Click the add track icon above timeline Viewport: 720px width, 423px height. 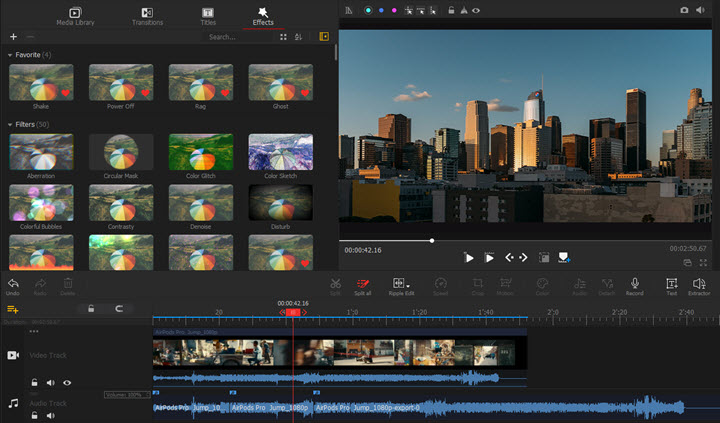click(x=13, y=310)
